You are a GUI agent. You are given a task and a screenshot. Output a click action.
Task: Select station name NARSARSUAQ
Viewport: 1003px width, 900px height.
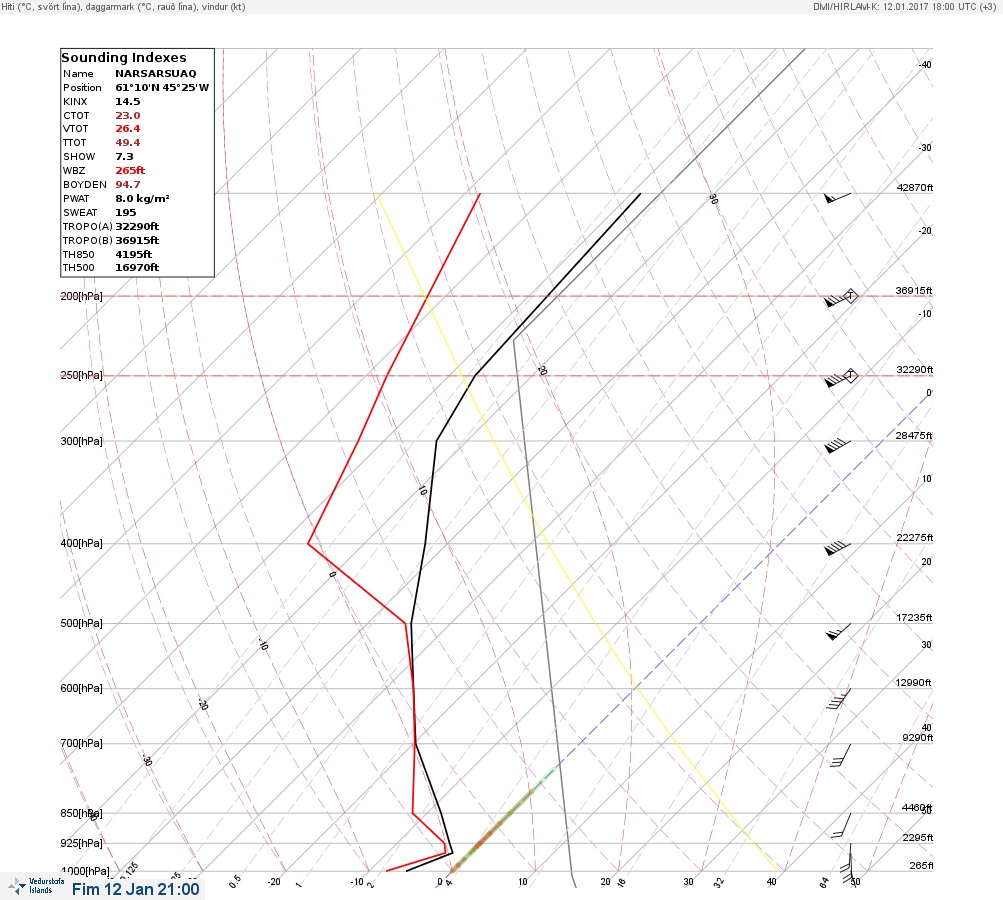tap(155, 74)
